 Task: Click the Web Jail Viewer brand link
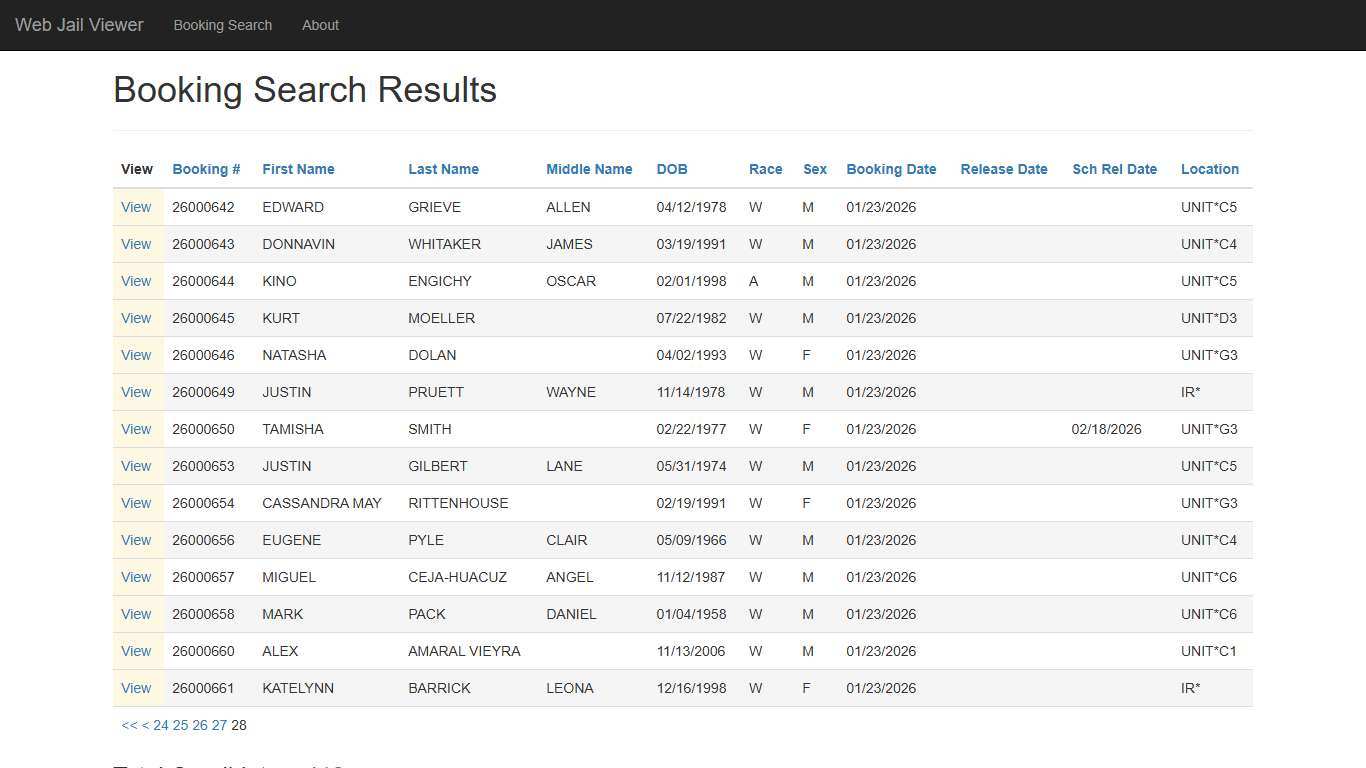pos(78,25)
